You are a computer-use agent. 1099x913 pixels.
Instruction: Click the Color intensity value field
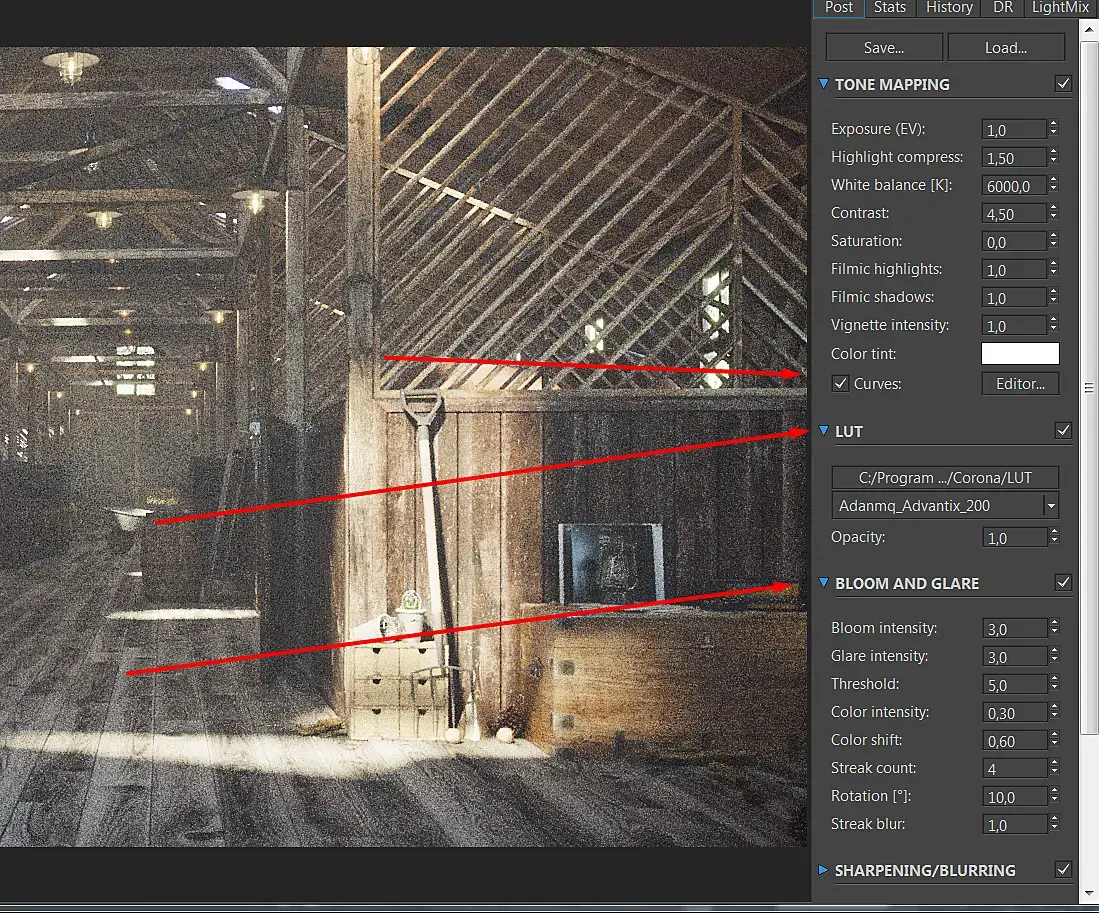coord(1014,713)
